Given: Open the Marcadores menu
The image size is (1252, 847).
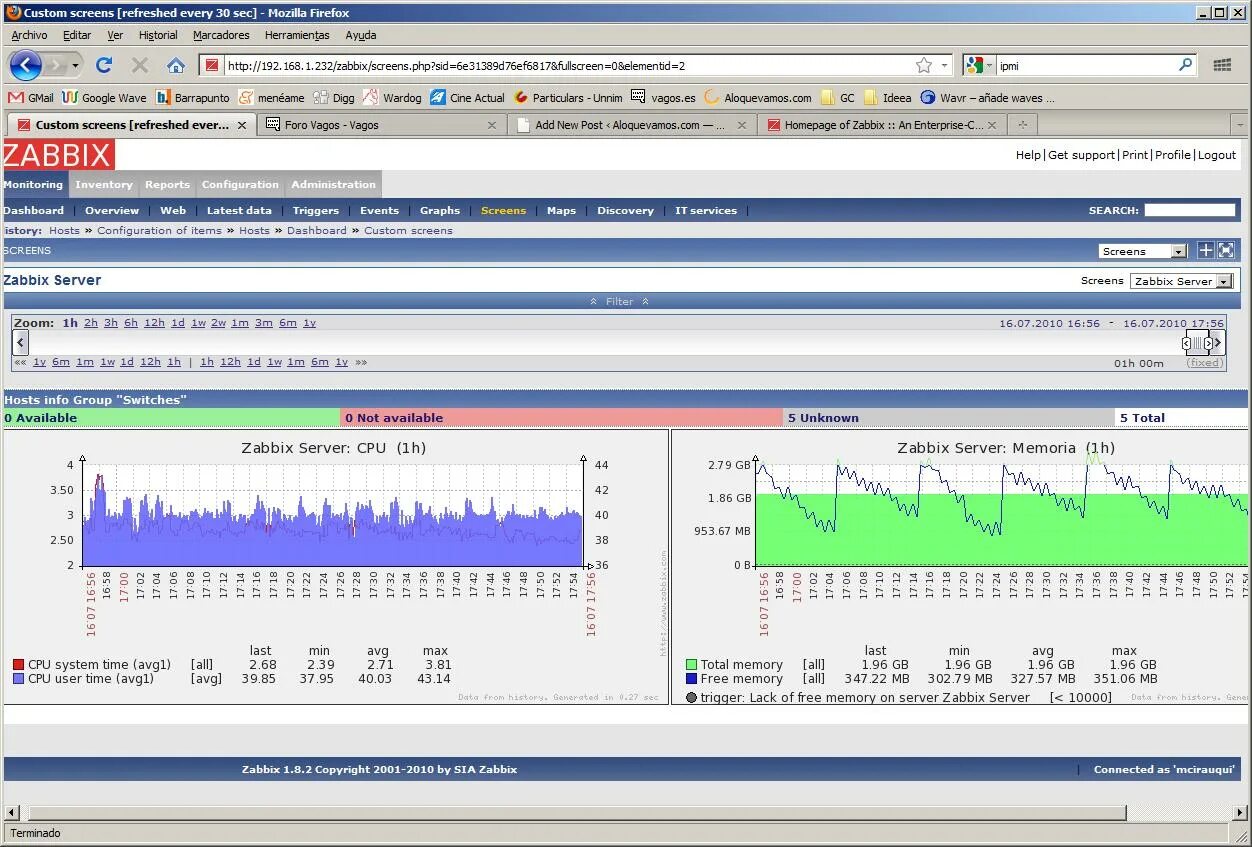Looking at the screenshot, I should 221,35.
